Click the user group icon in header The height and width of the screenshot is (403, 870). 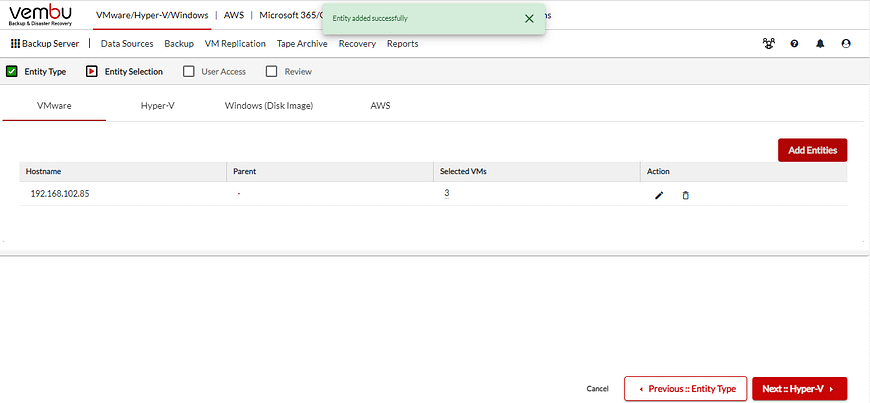pyautogui.click(x=767, y=44)
